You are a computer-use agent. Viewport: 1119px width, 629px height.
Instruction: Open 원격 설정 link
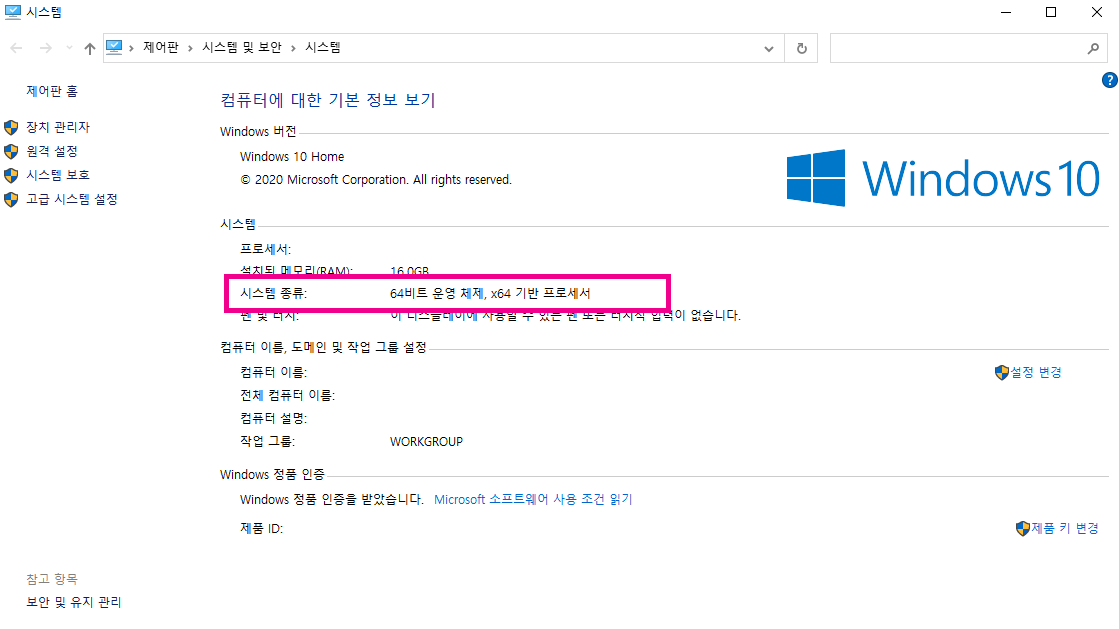tap(52, 151)
